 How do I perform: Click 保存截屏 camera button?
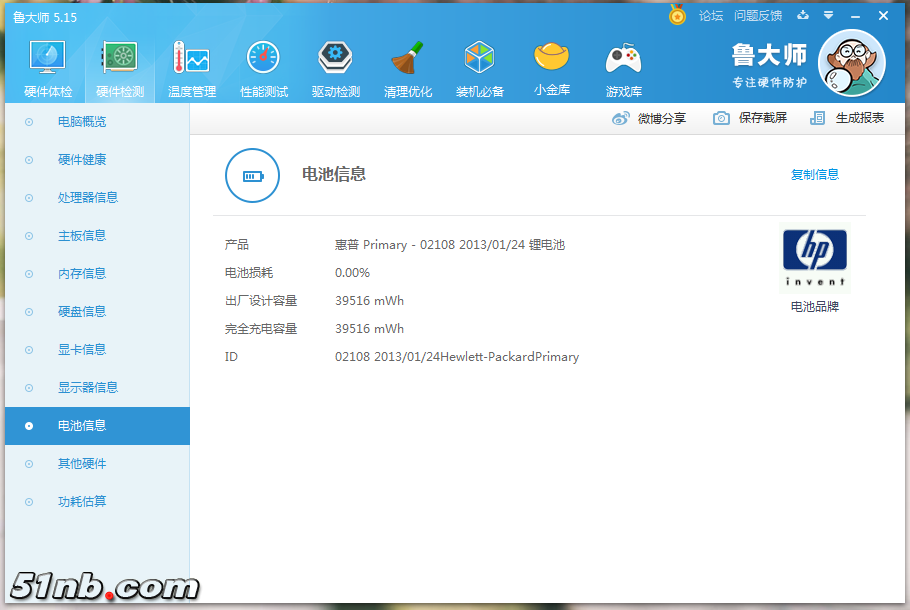pyautogui.click(x=750, y=118)
